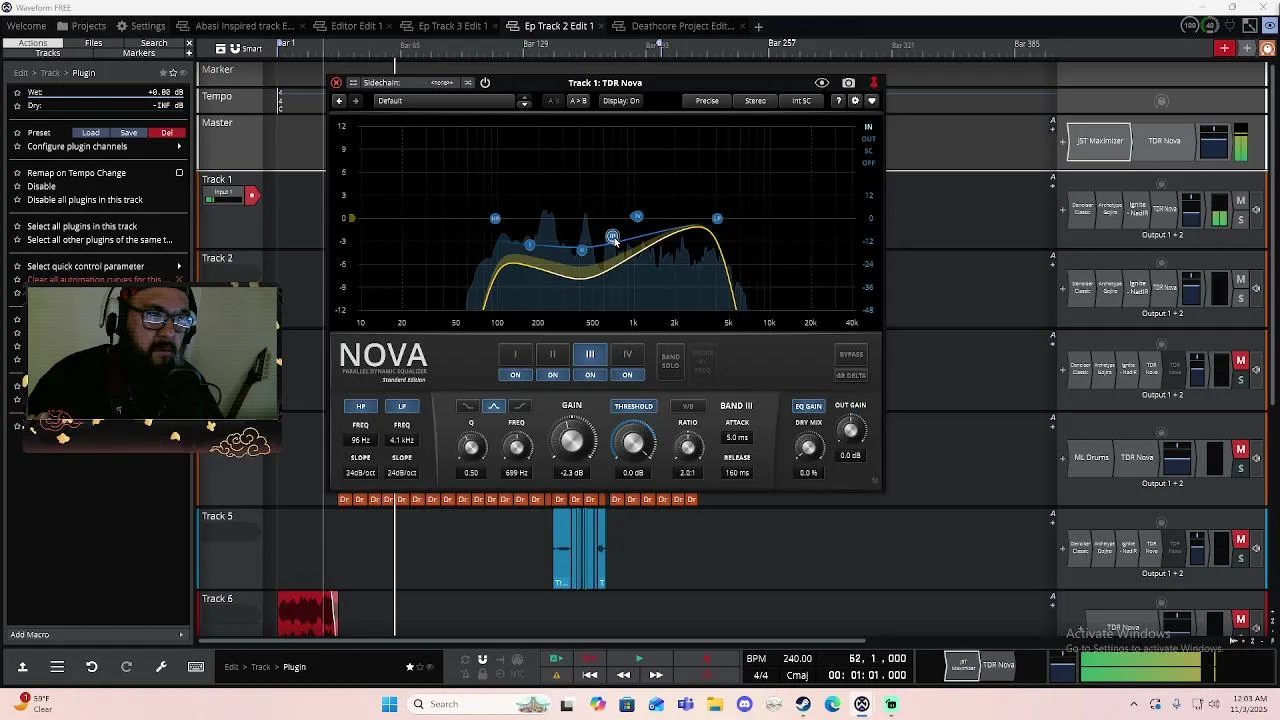Click the Precise mode button
The height and width of the screenshot is (720, 1280).
(707, 101)
